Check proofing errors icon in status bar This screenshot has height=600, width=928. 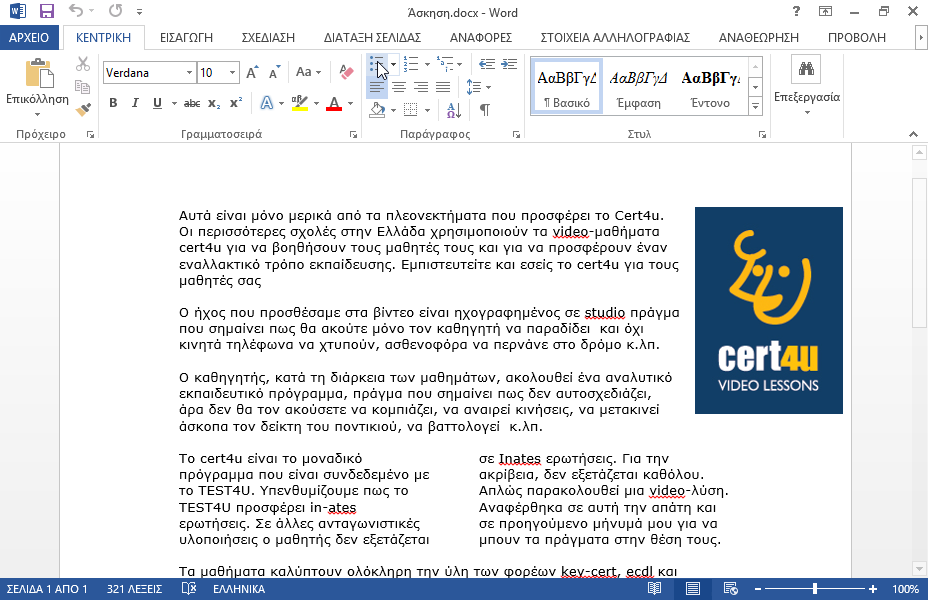188,589
